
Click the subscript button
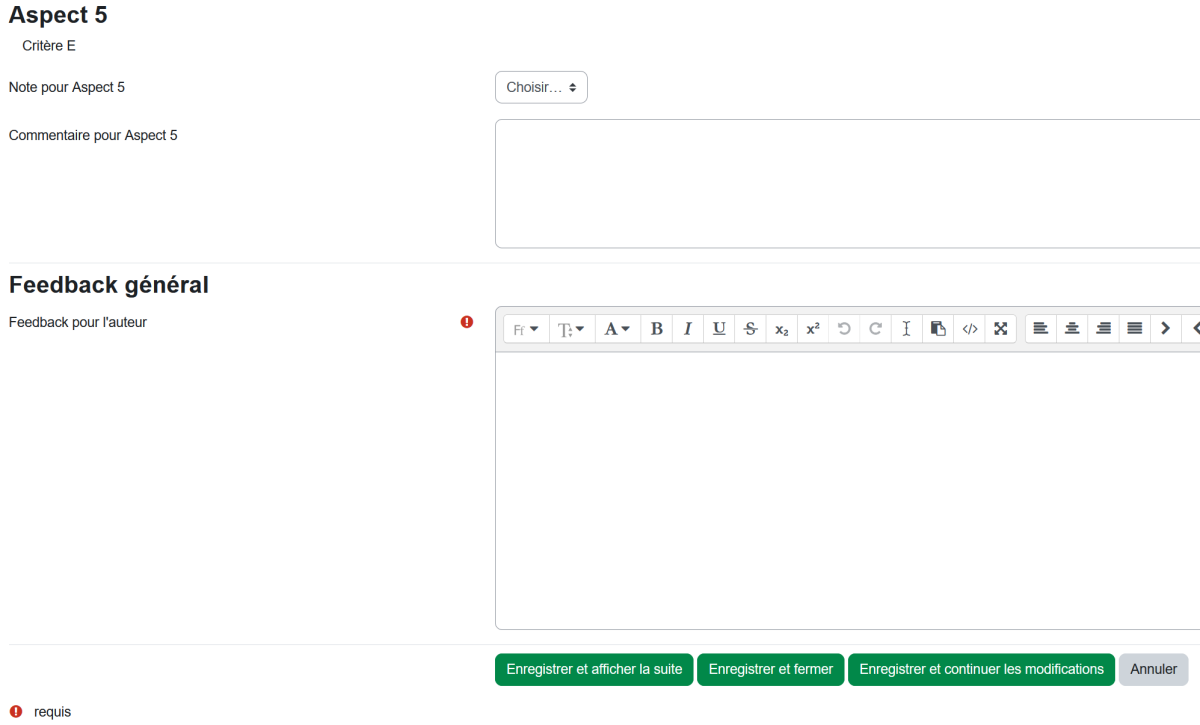[782, 329]
